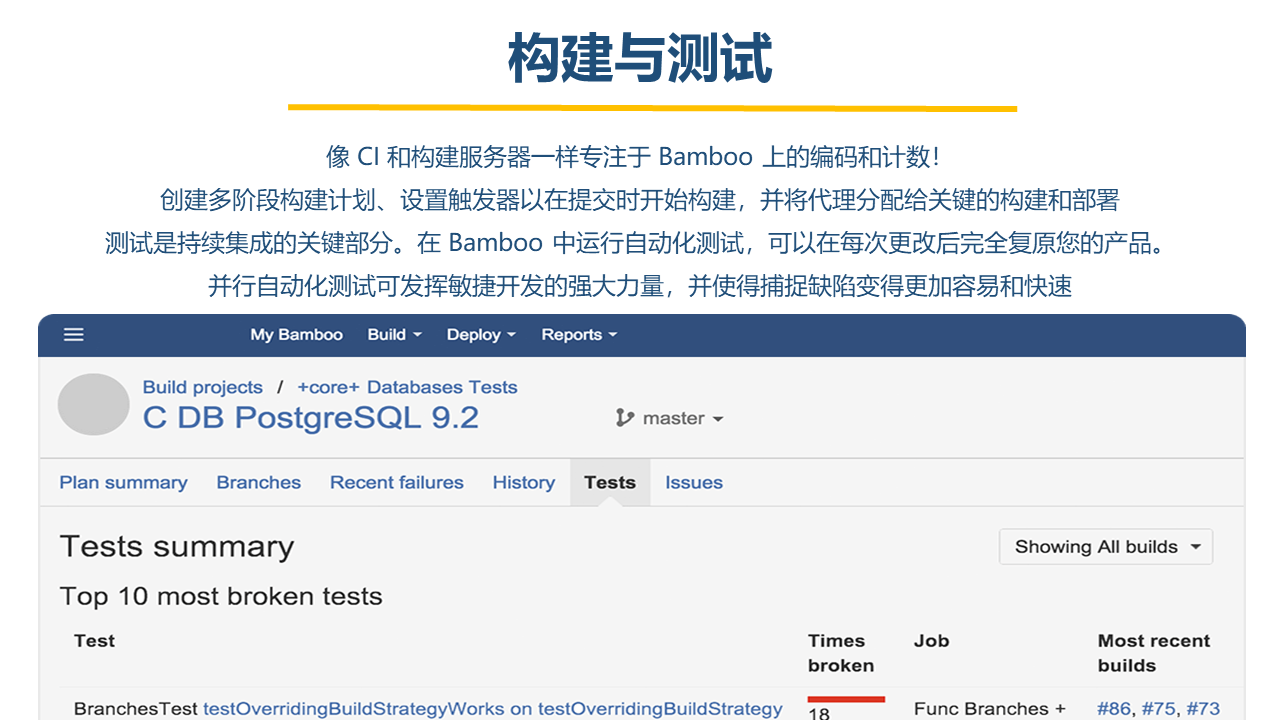Click the red times-broken bar for 18
This screenshot has height=720, width=1280.
(846, 699)
